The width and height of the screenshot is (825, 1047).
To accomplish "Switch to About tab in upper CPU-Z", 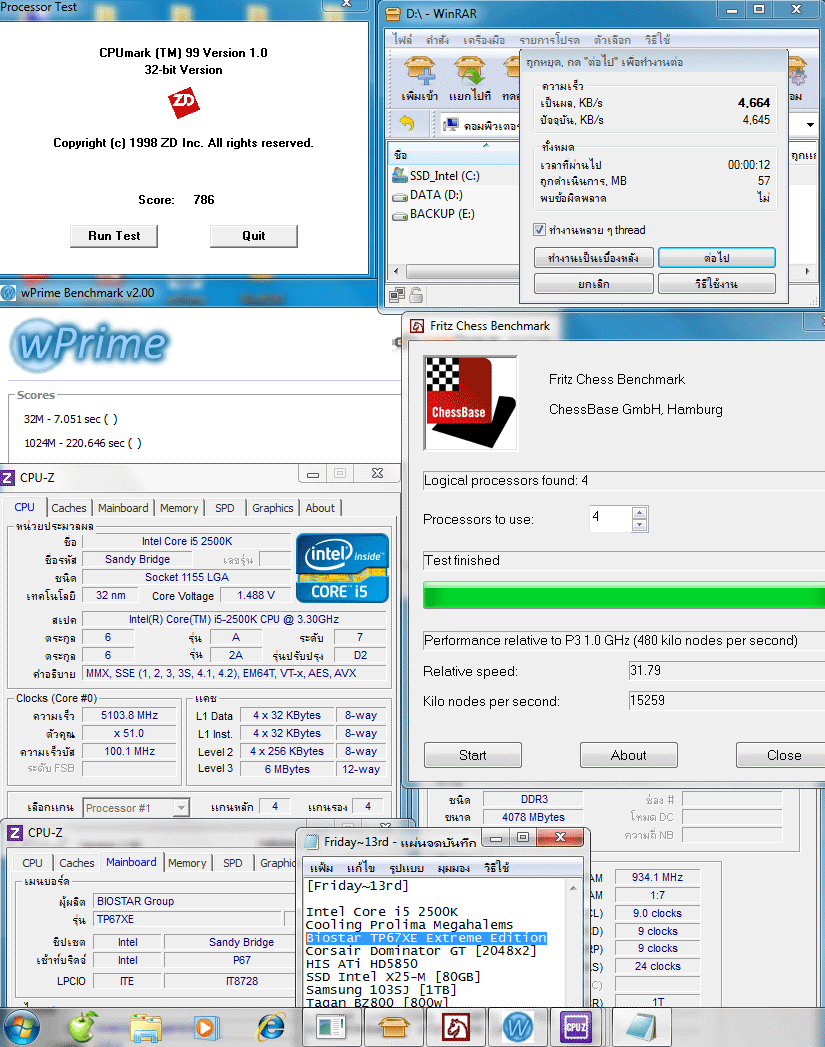I will [x=320, y=508].
